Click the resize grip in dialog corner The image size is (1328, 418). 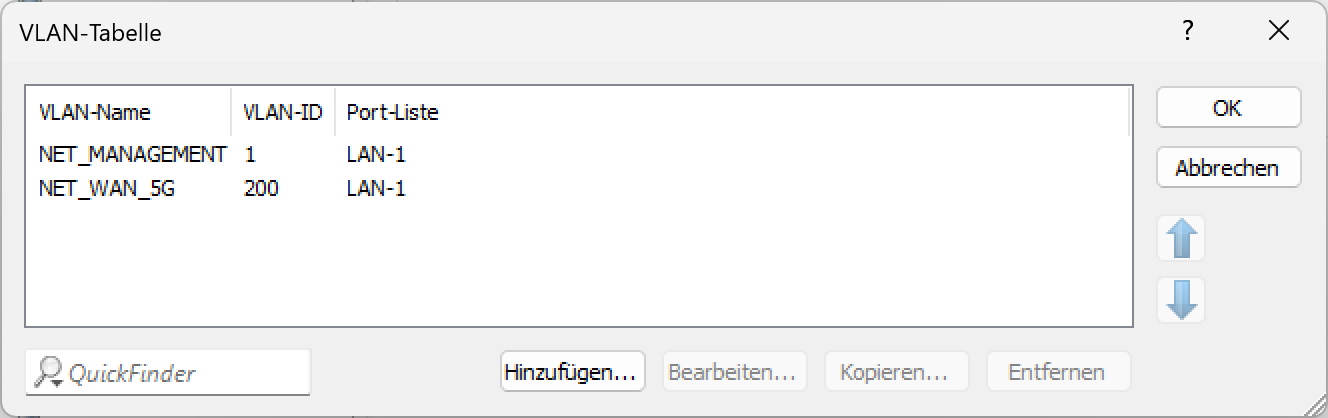(x=1317, y=407)
